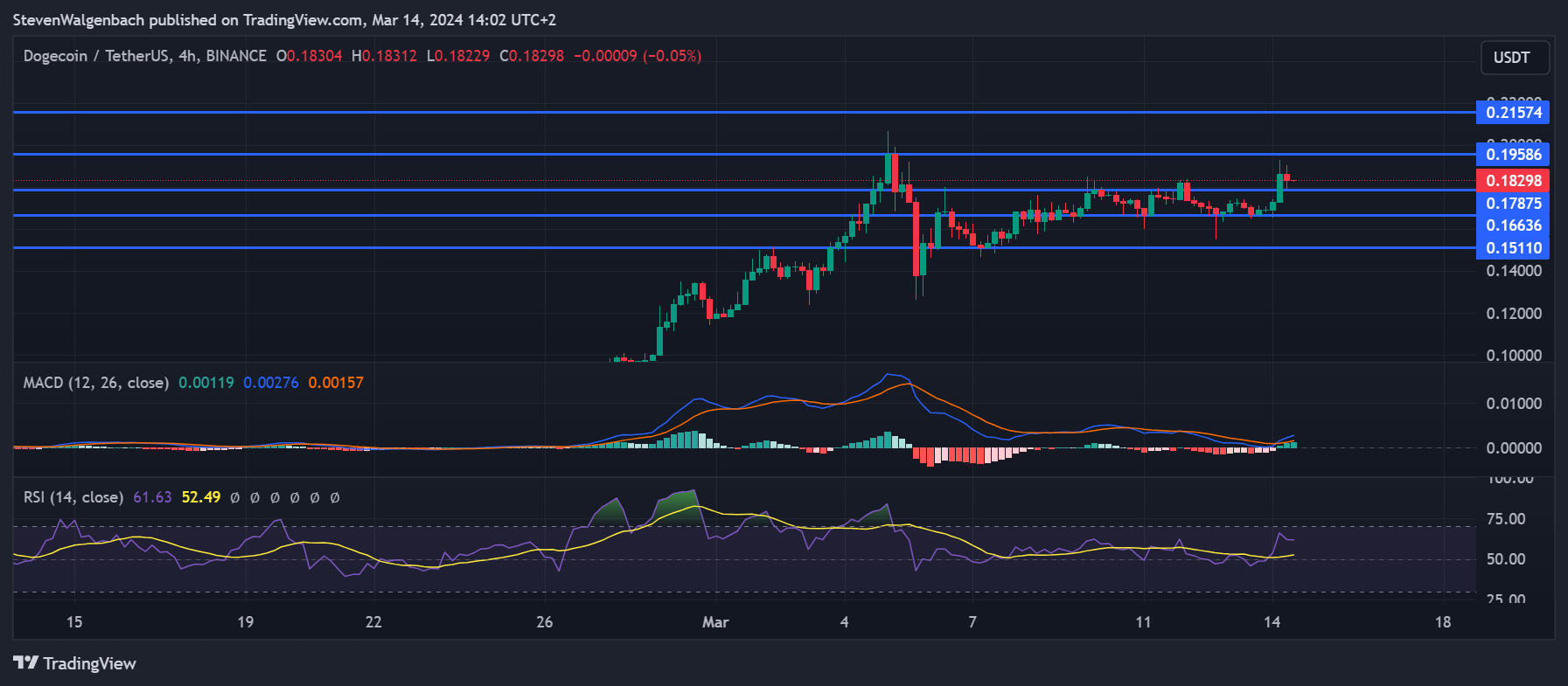The width and height of the screenshot is (1568, 686).
Task: Select the 0.16636 price level label
Action: (x=1513, y=225)
